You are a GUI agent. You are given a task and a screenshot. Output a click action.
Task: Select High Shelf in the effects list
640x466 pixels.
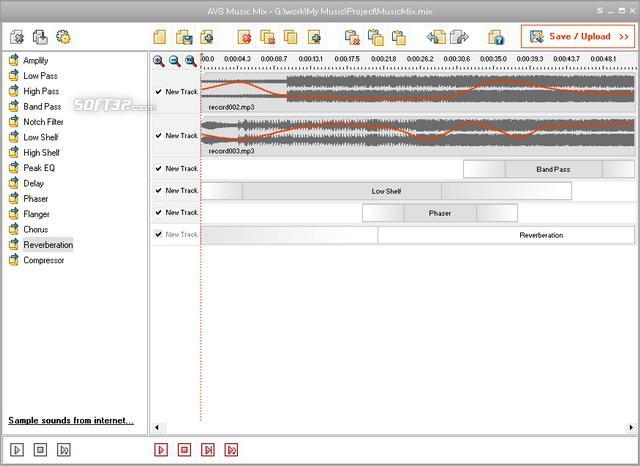coord(42,153)
